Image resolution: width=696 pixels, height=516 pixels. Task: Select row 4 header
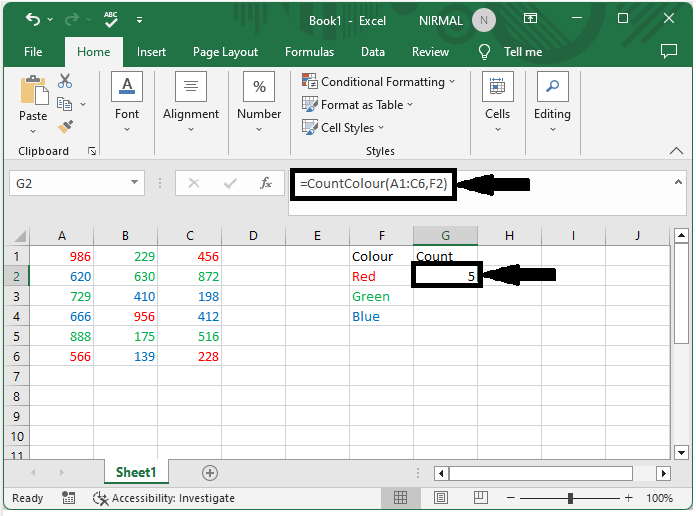16,316
